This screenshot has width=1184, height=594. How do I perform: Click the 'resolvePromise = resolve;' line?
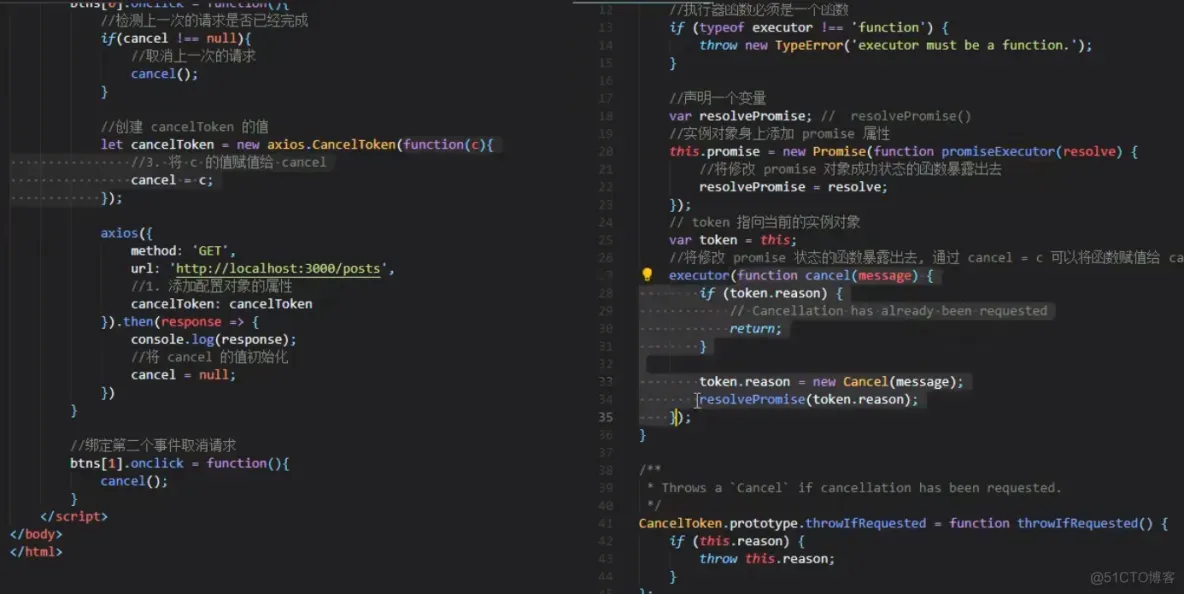coord(794,187)
